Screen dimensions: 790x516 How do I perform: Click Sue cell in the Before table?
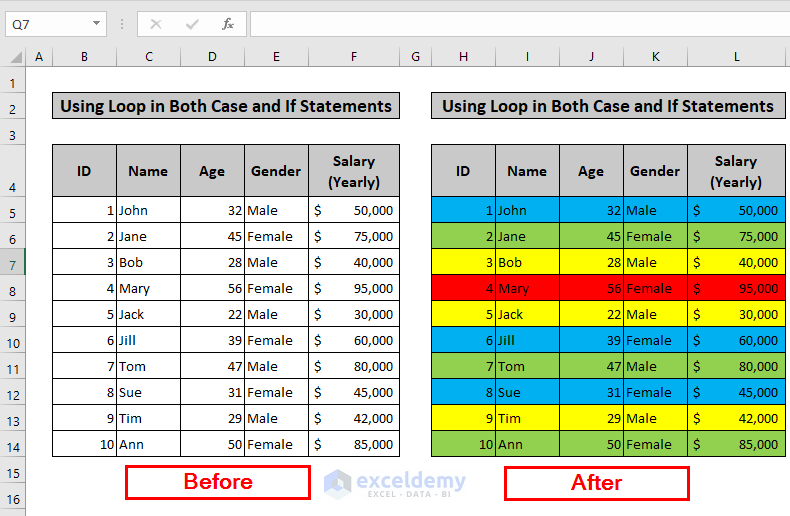tap(149, 392)
